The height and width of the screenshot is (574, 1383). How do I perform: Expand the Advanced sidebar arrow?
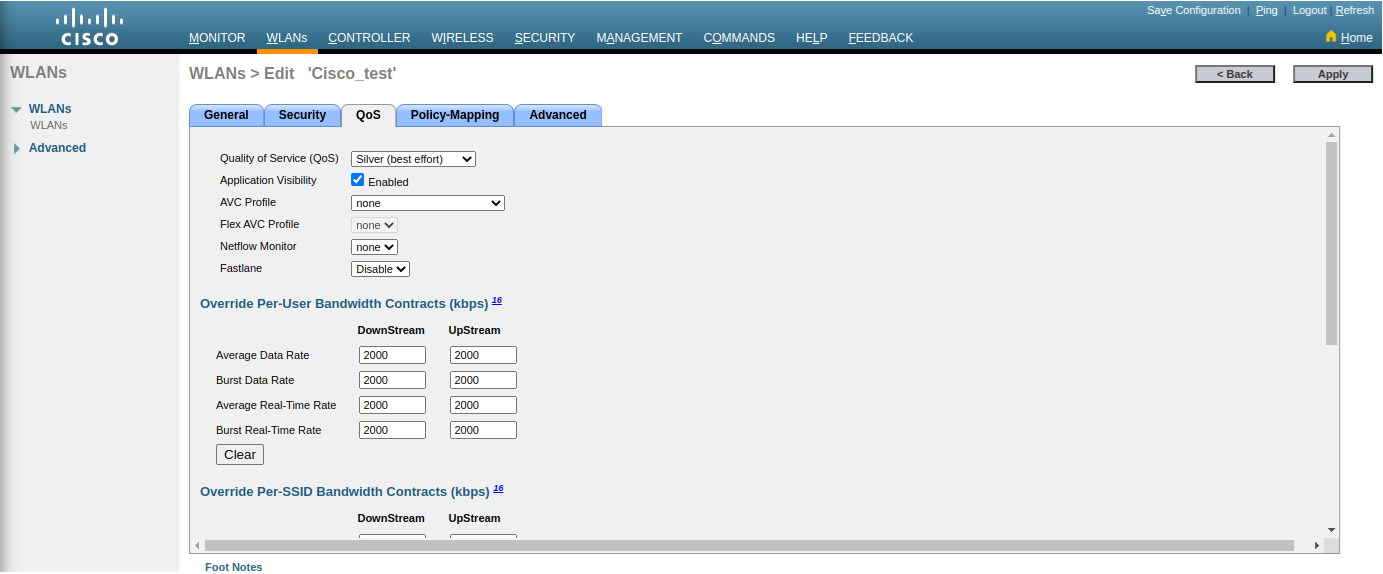(17, 148)
